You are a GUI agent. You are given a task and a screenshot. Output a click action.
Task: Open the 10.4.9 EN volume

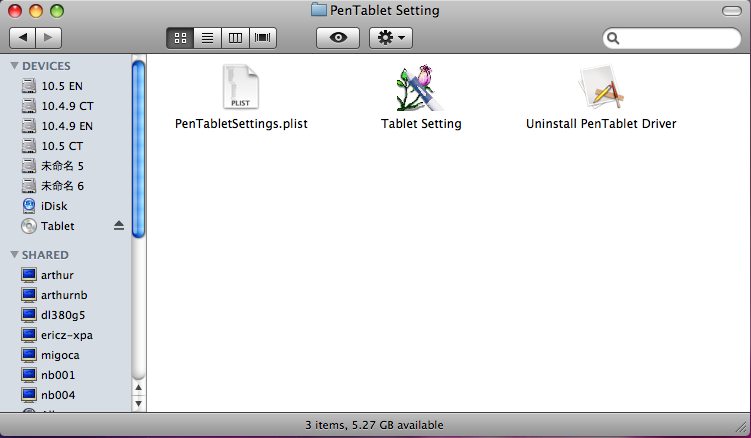point(66,126)
